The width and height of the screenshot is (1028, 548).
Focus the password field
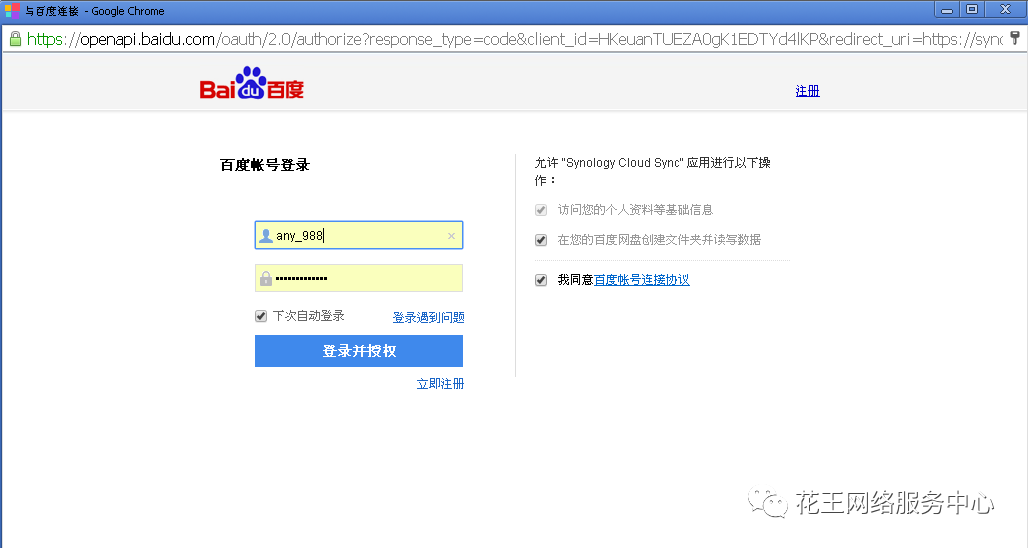tap(359, 278)
